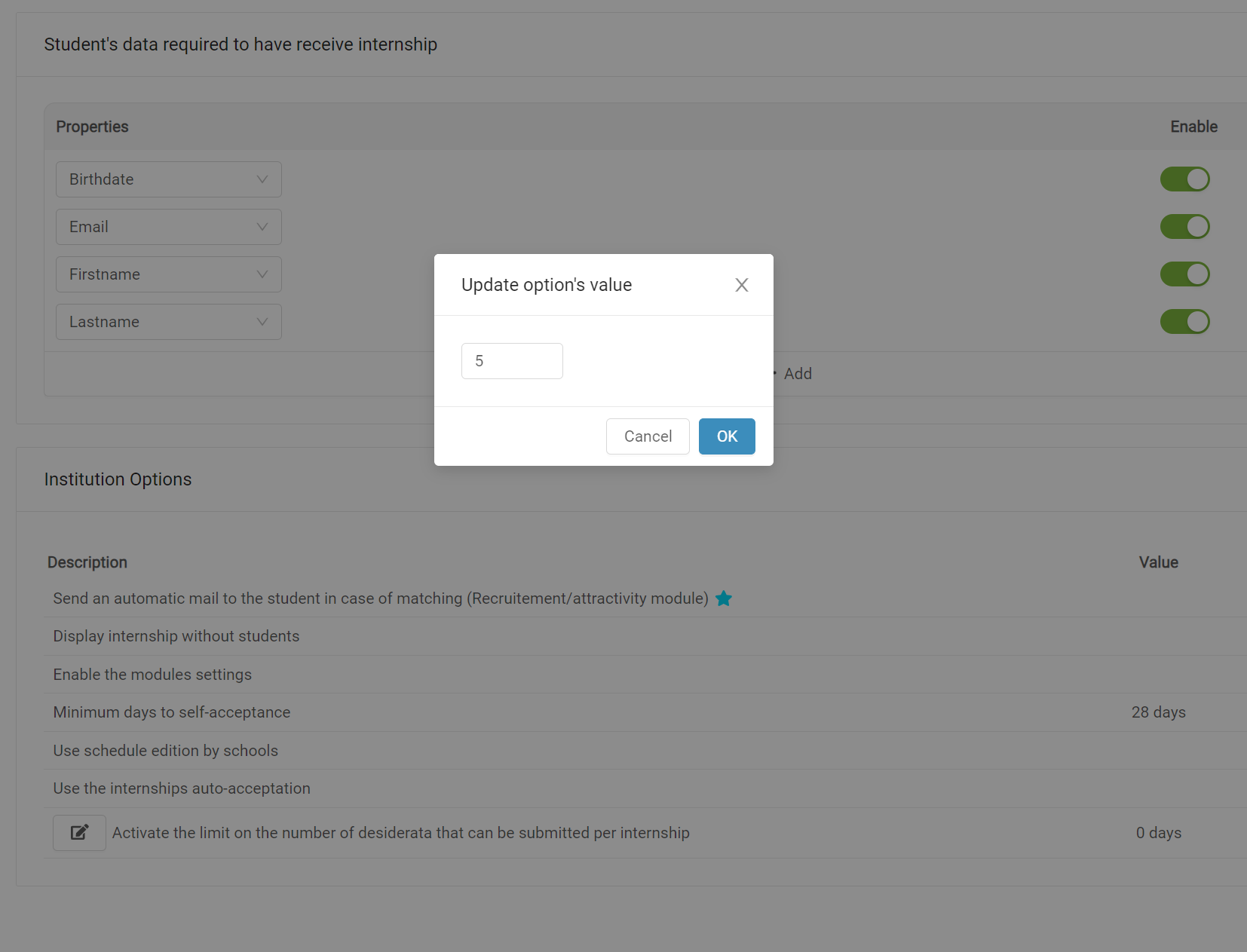The height and width of the screenshot is (952, 1247).
Task: Toggle the Birthdate enable switch
Action: [1185, 179]
